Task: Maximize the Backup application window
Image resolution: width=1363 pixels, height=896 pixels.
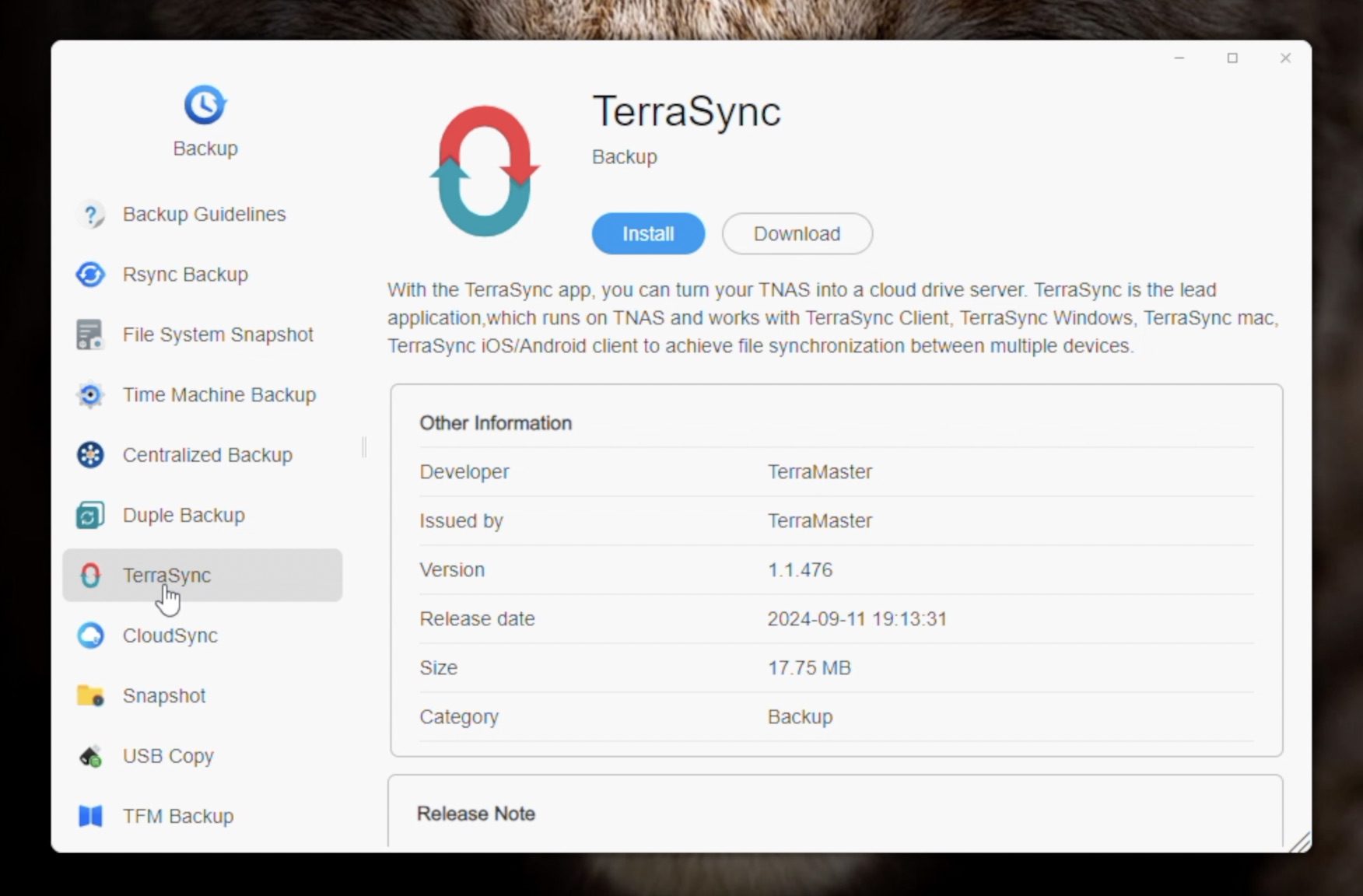Action: [x=1232, y=58]
